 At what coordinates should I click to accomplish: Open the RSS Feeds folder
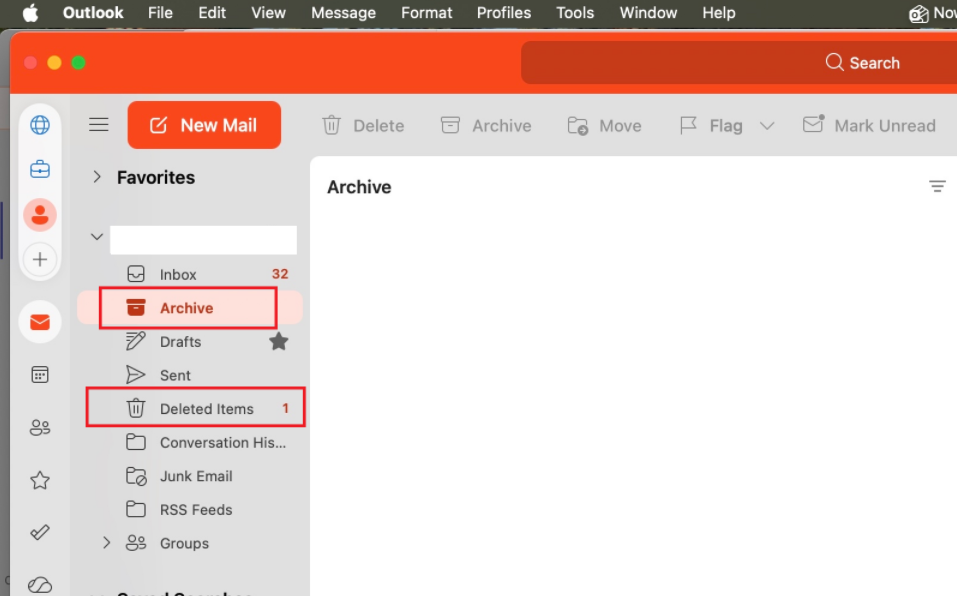[x=190, y=509]
